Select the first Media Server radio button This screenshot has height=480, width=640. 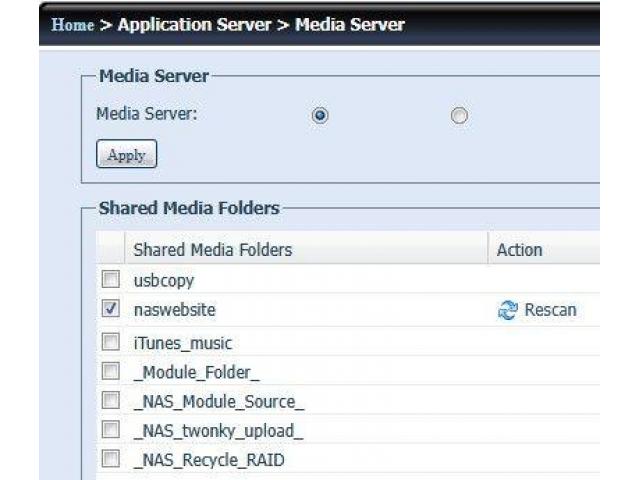click(320, 115)
